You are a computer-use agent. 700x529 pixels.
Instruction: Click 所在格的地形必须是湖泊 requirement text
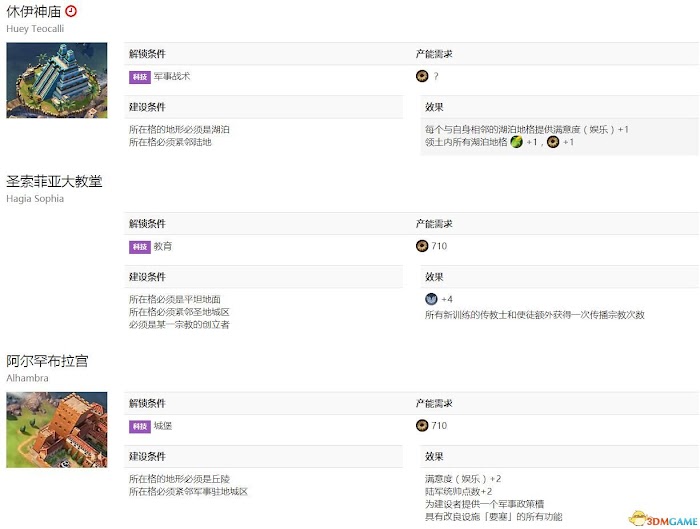(179, 129)
